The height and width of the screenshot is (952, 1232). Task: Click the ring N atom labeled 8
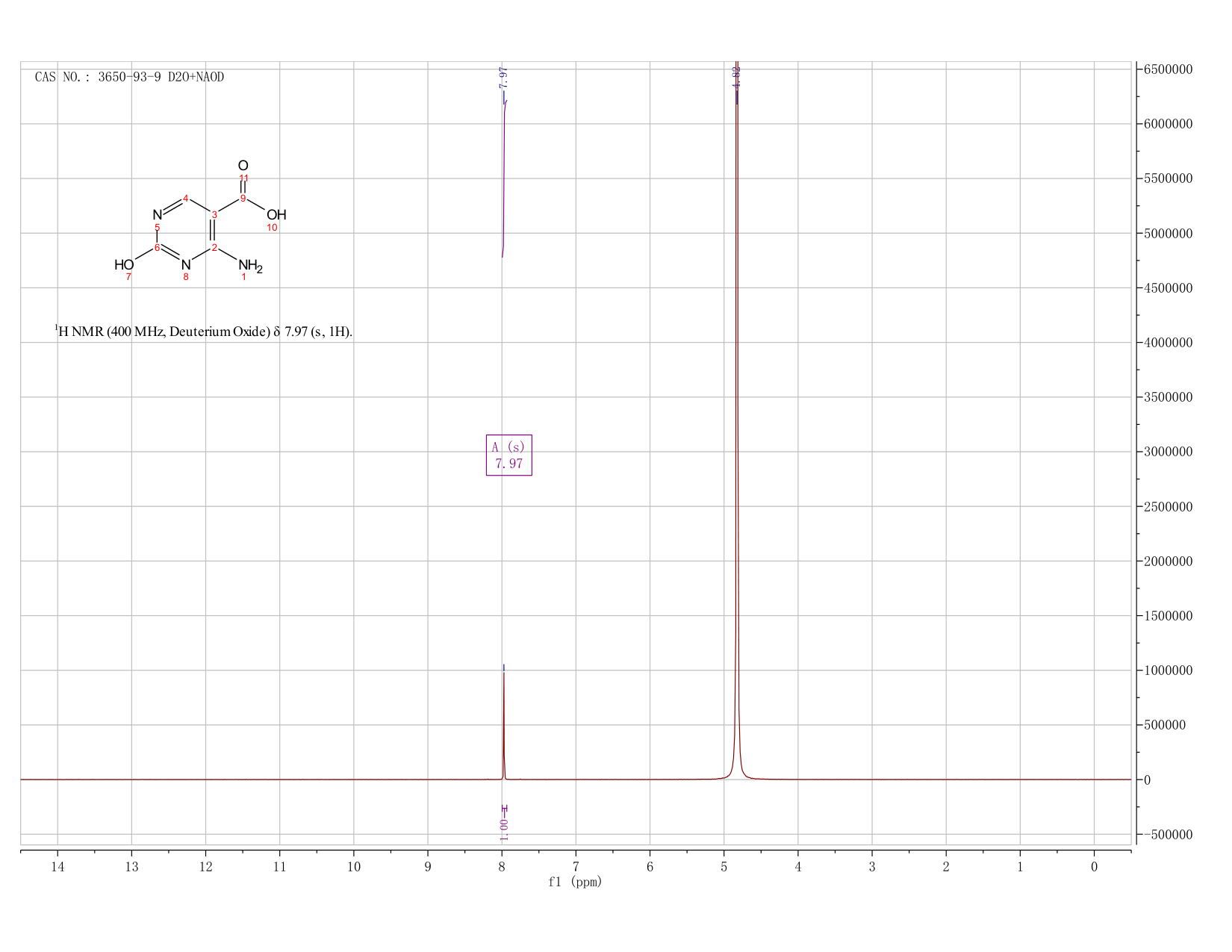186,264
